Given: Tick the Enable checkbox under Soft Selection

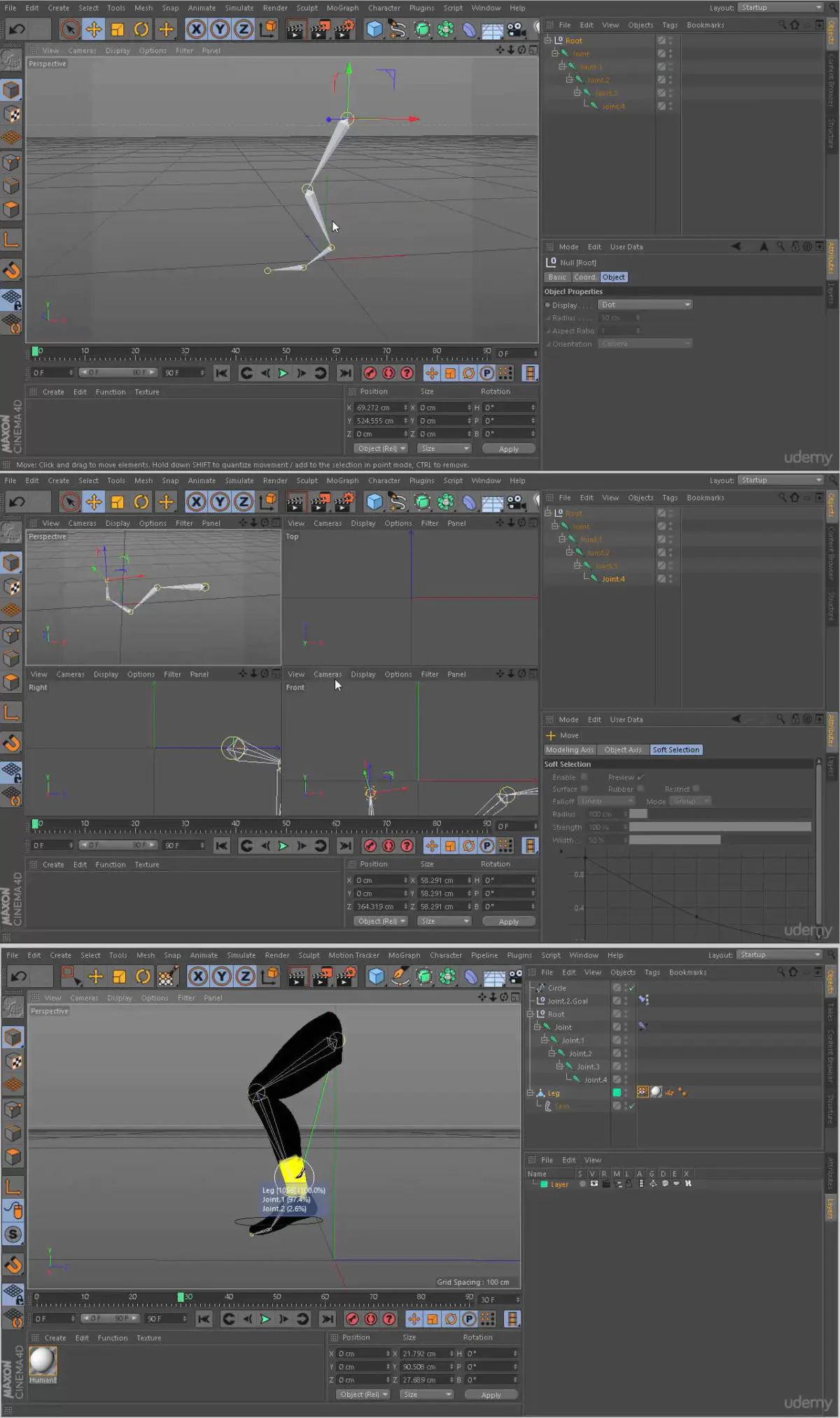Looking at the screenshot, I should pyautogui.click(x=584, y=777).
